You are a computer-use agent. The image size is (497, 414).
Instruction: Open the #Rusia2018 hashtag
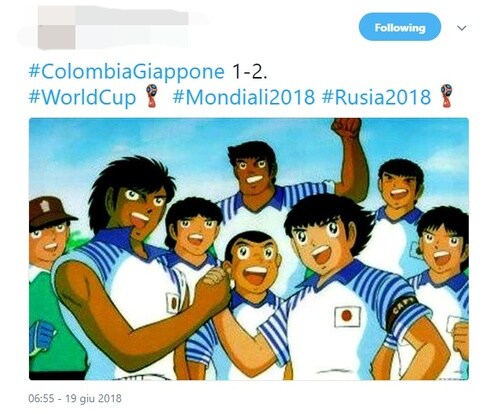click(377, 97)
